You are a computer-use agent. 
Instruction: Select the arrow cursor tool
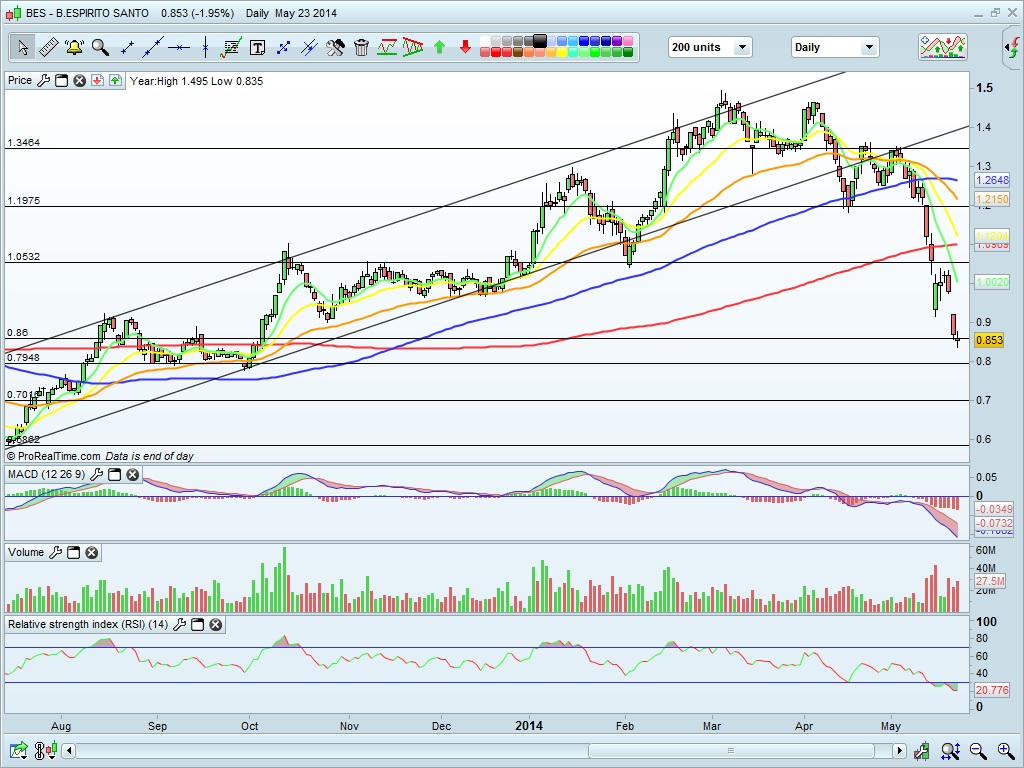click(22, 47)
